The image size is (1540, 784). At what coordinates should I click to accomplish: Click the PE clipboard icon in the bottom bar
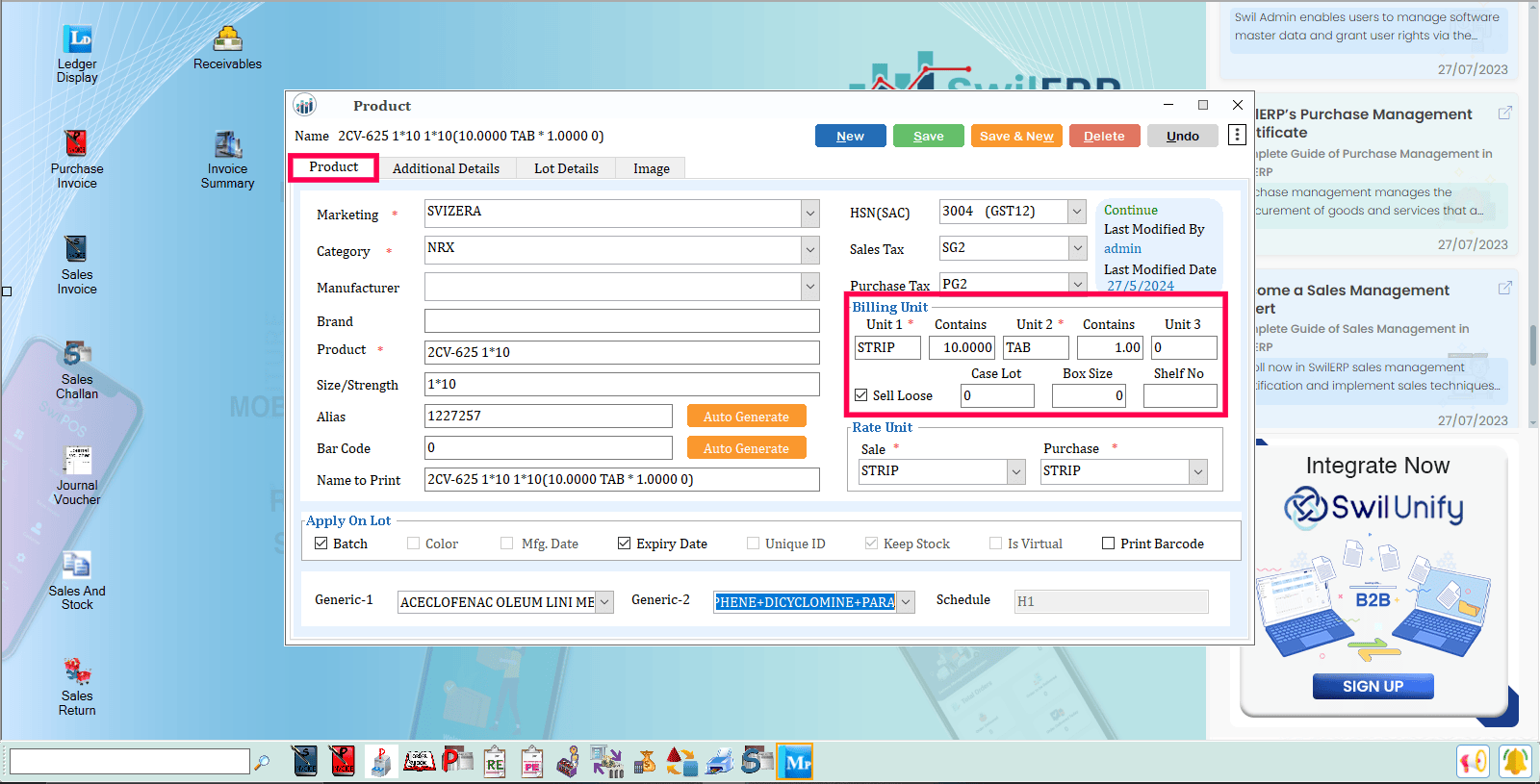tap(532, 761)
